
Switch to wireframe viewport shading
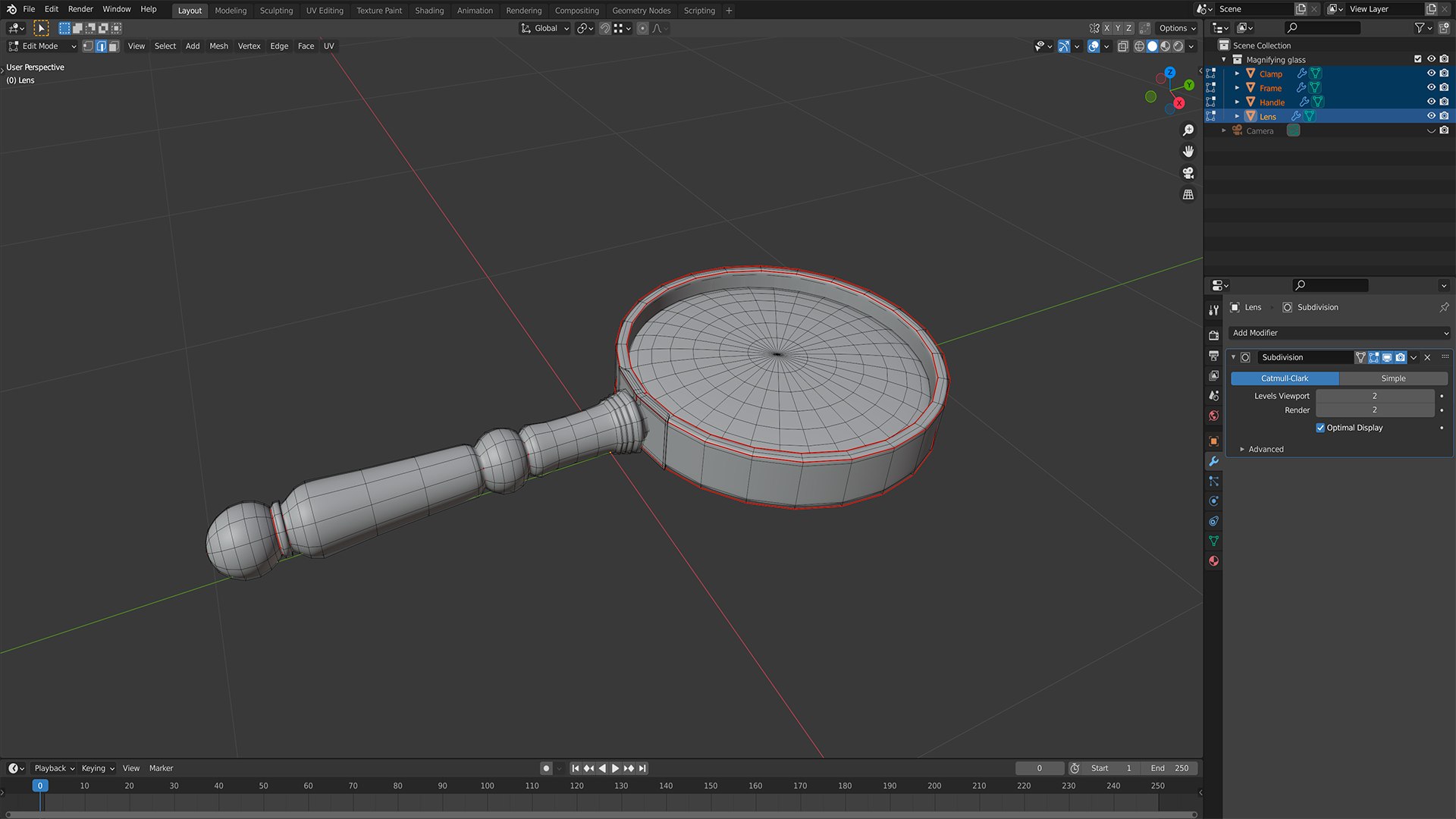coord(1139,46)
